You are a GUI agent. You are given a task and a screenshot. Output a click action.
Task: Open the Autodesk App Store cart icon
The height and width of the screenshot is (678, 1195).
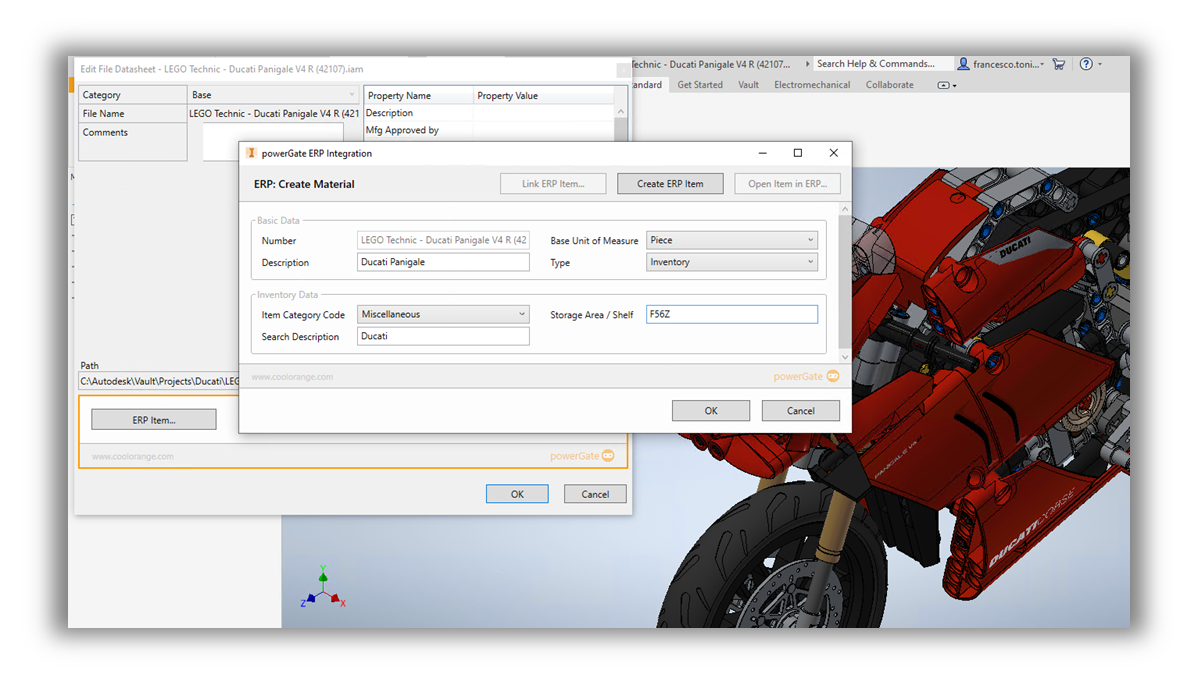(1059, 63)
